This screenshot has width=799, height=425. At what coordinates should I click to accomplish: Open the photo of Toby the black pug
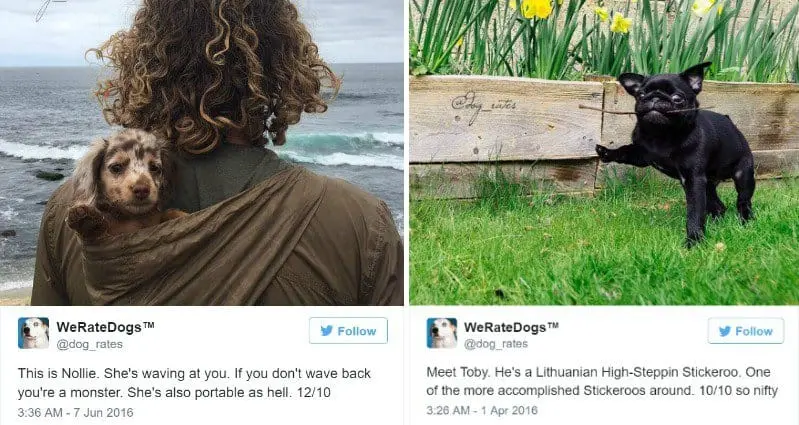604,152
